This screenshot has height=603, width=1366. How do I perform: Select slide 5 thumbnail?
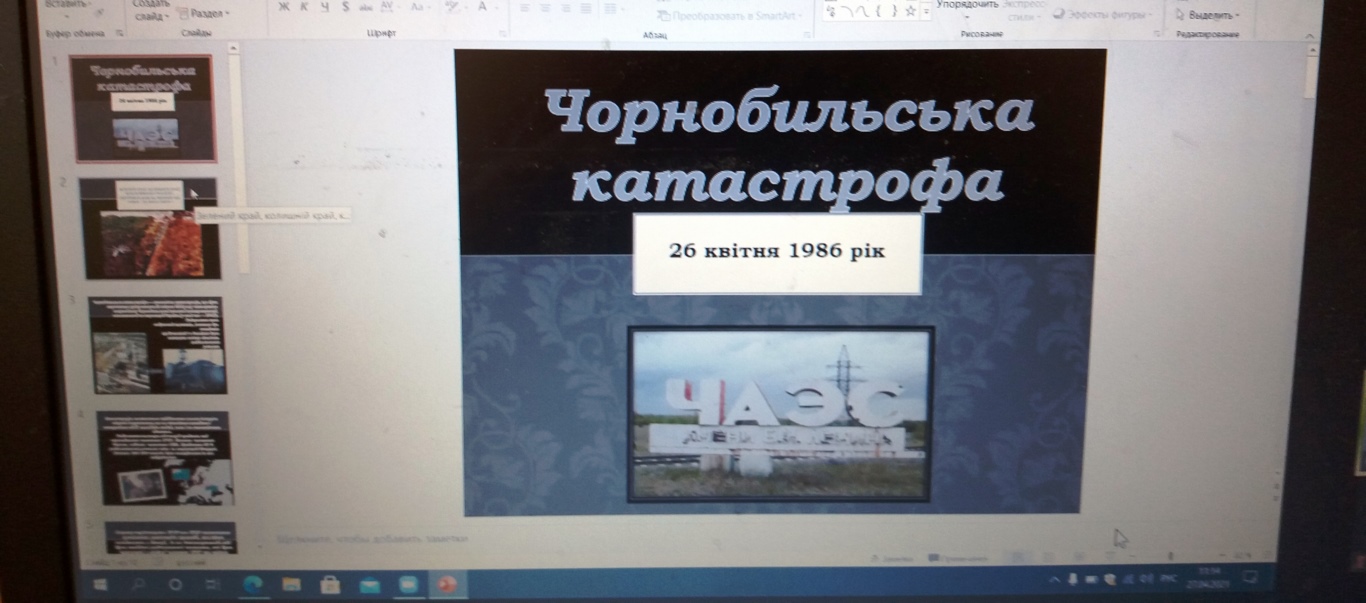click(170, 538)
